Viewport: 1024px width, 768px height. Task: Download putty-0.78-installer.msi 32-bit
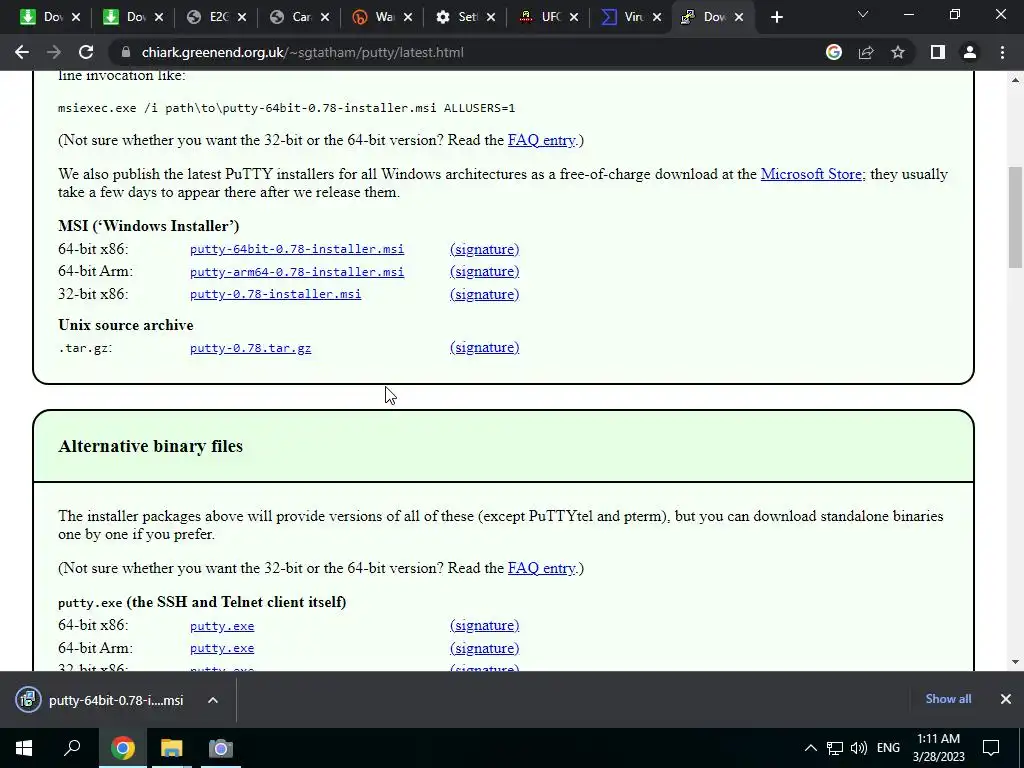point(275,295)
